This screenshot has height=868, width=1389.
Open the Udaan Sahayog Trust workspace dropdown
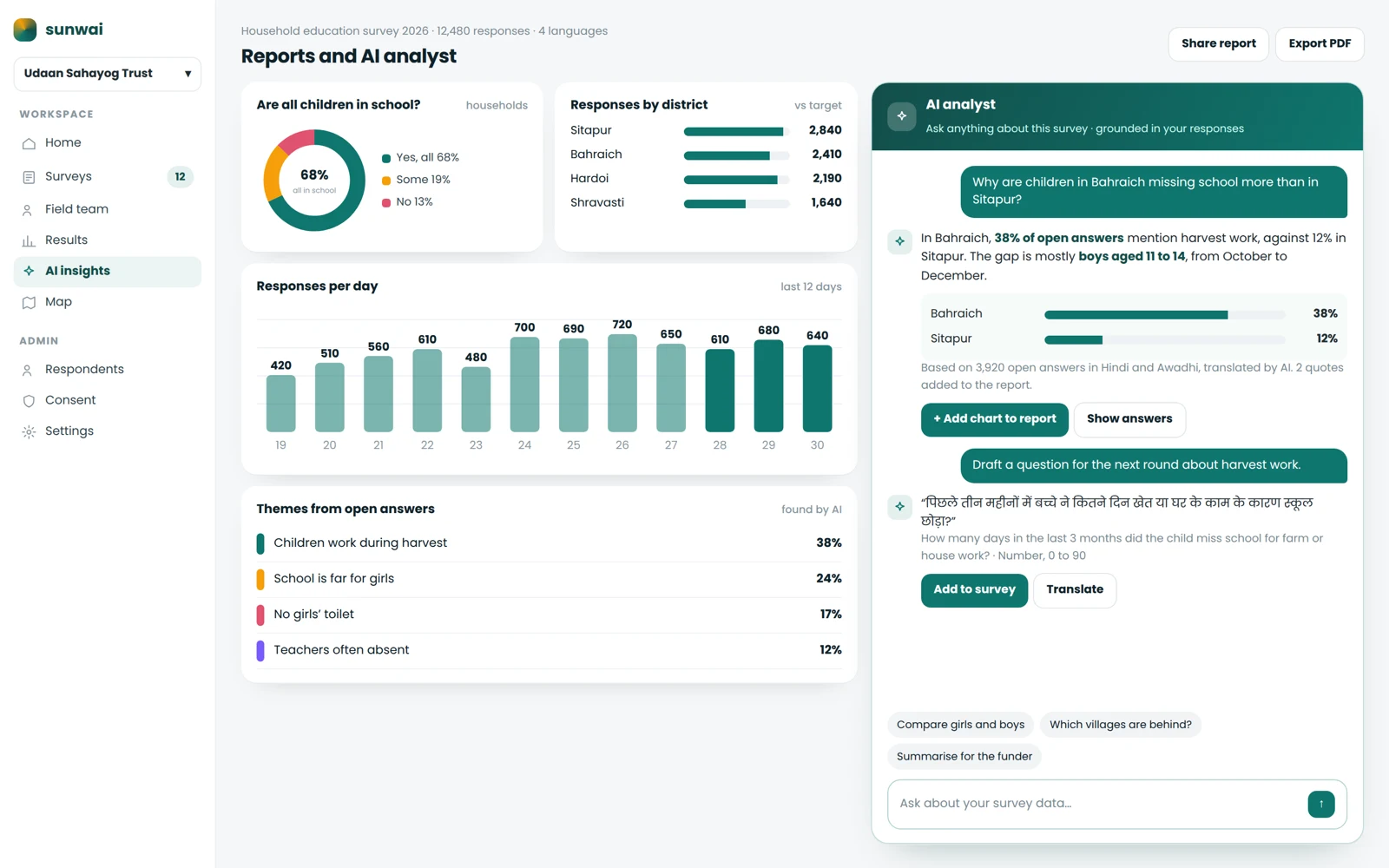pos(108,74)
